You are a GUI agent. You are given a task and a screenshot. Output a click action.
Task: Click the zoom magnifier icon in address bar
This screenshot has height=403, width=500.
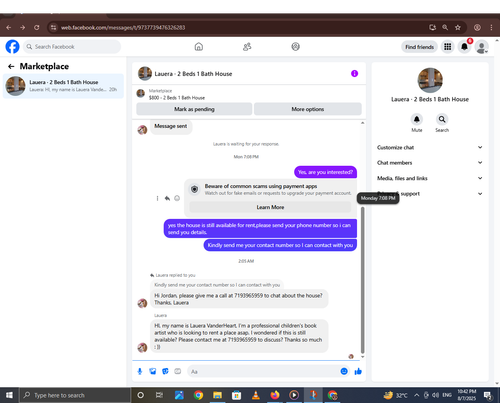point(445,27)
